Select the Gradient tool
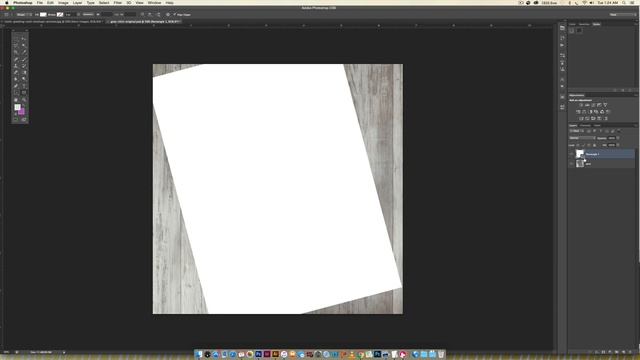 24,72
